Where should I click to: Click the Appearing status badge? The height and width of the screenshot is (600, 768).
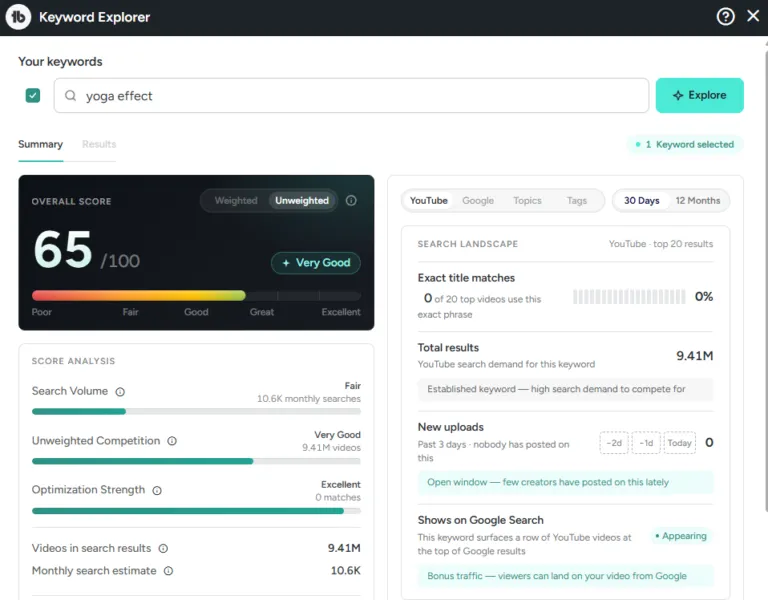coord(681,536)
